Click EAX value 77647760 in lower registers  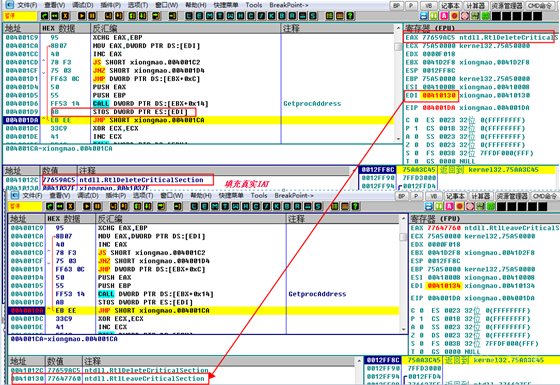444,228
